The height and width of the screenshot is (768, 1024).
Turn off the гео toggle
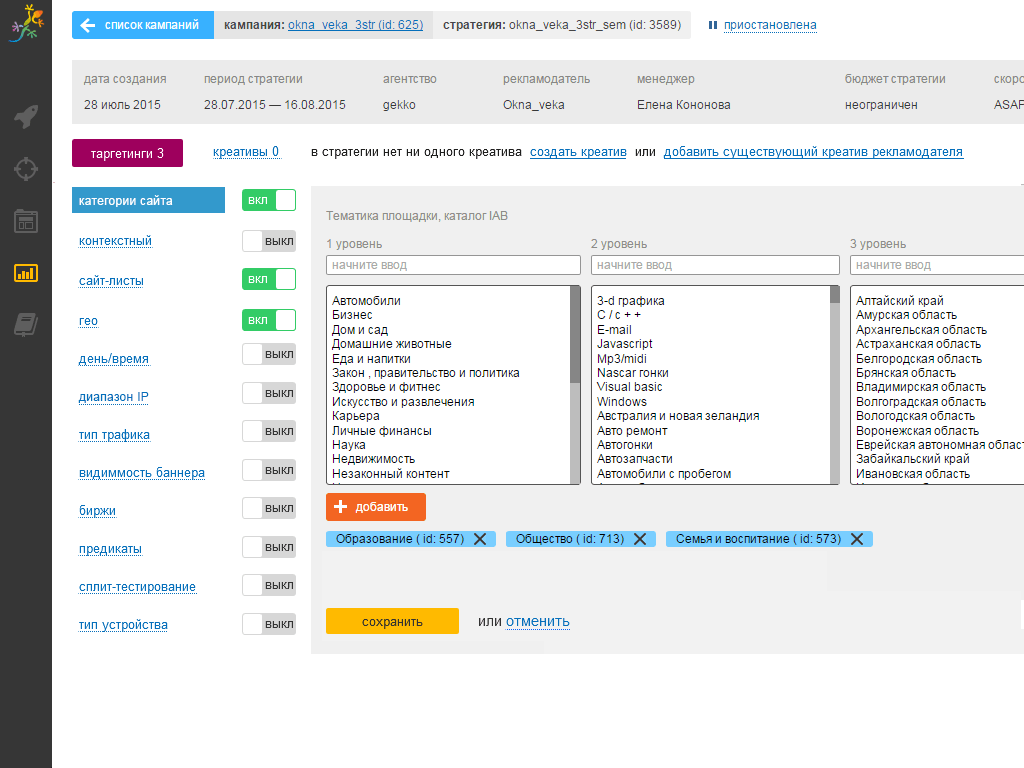(269, 320)
